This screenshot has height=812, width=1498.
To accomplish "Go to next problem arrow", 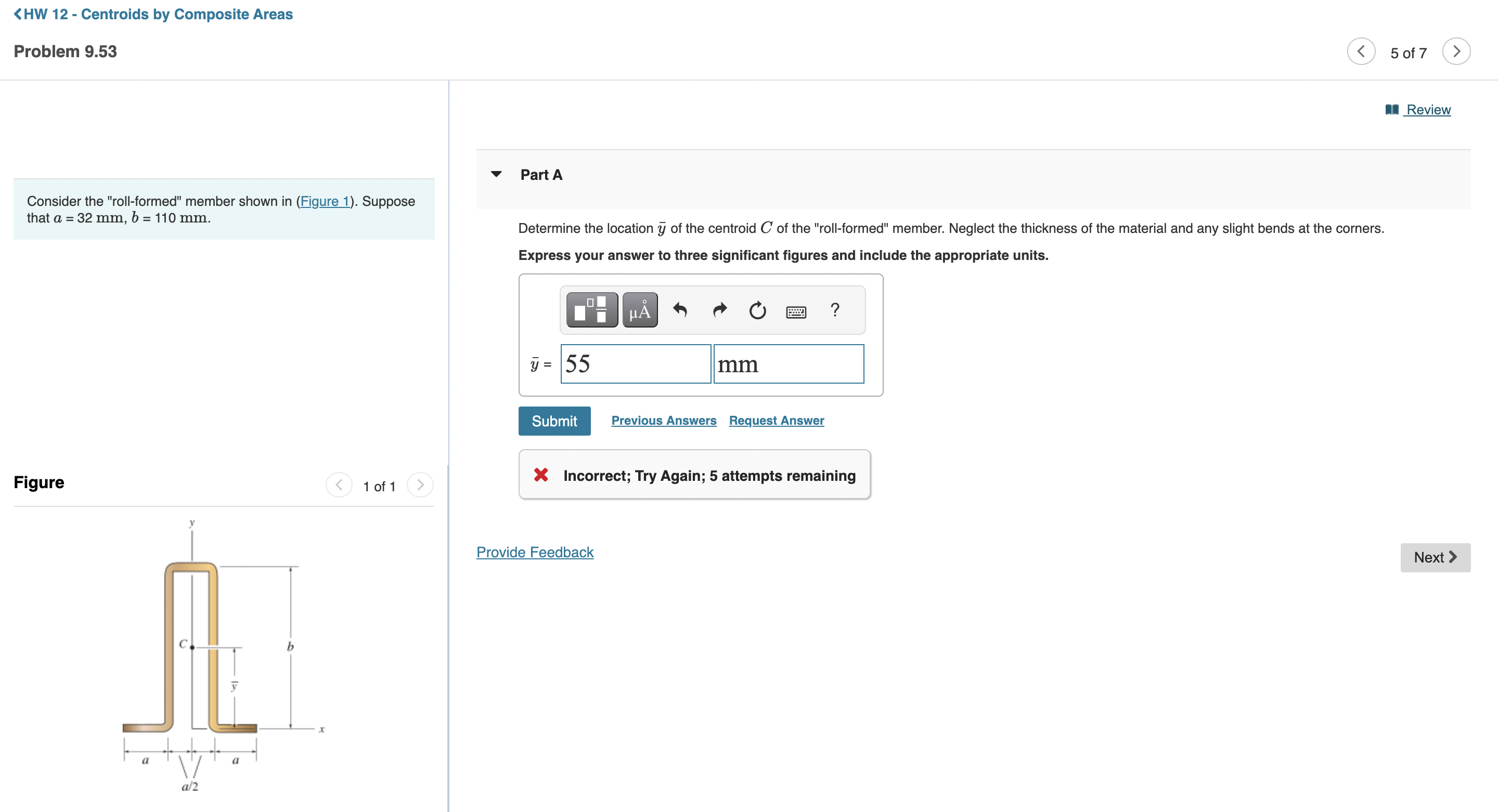I will coord(1455,52).
